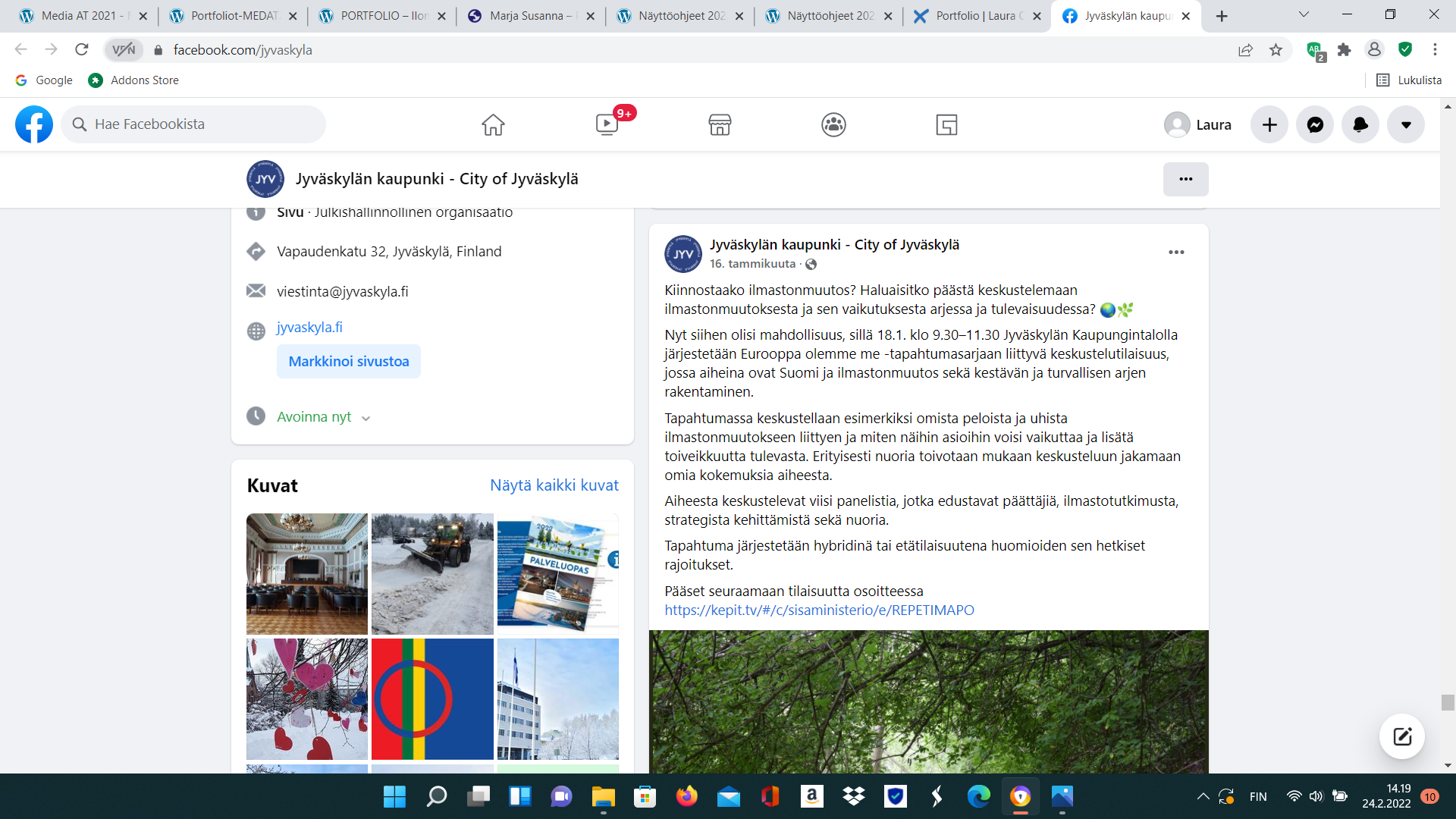This screenshot has width=1456, height=819.
Task: Open Laura's profile
Action: [1198, 124]
